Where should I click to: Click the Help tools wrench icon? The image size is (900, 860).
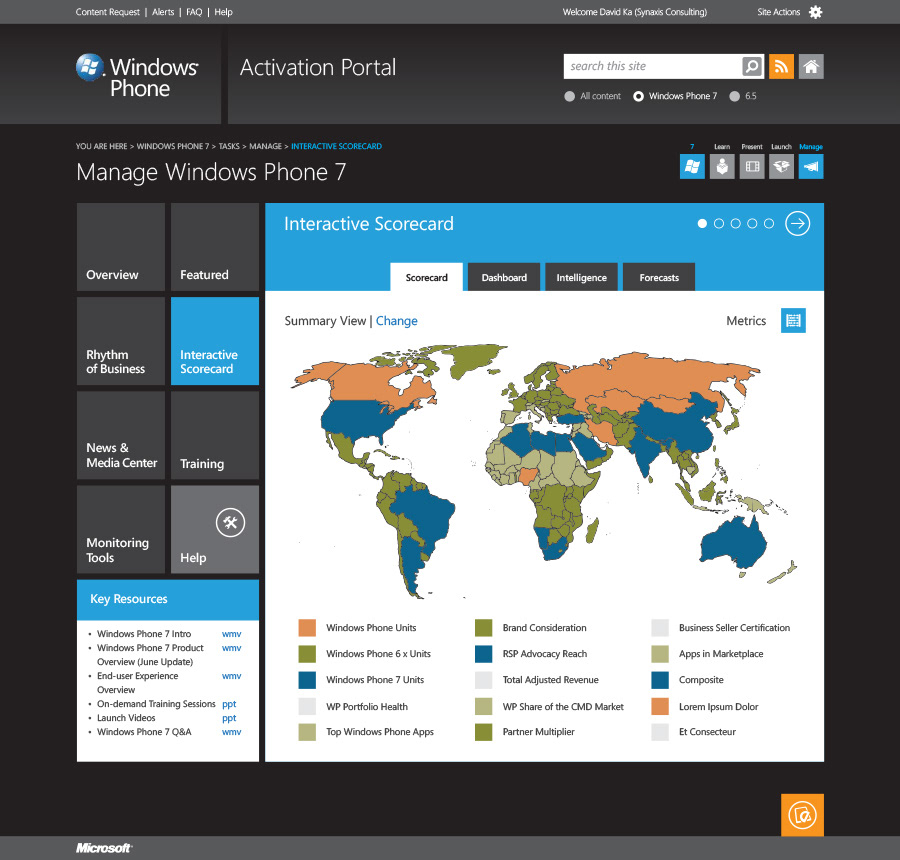tap(230, 522)
